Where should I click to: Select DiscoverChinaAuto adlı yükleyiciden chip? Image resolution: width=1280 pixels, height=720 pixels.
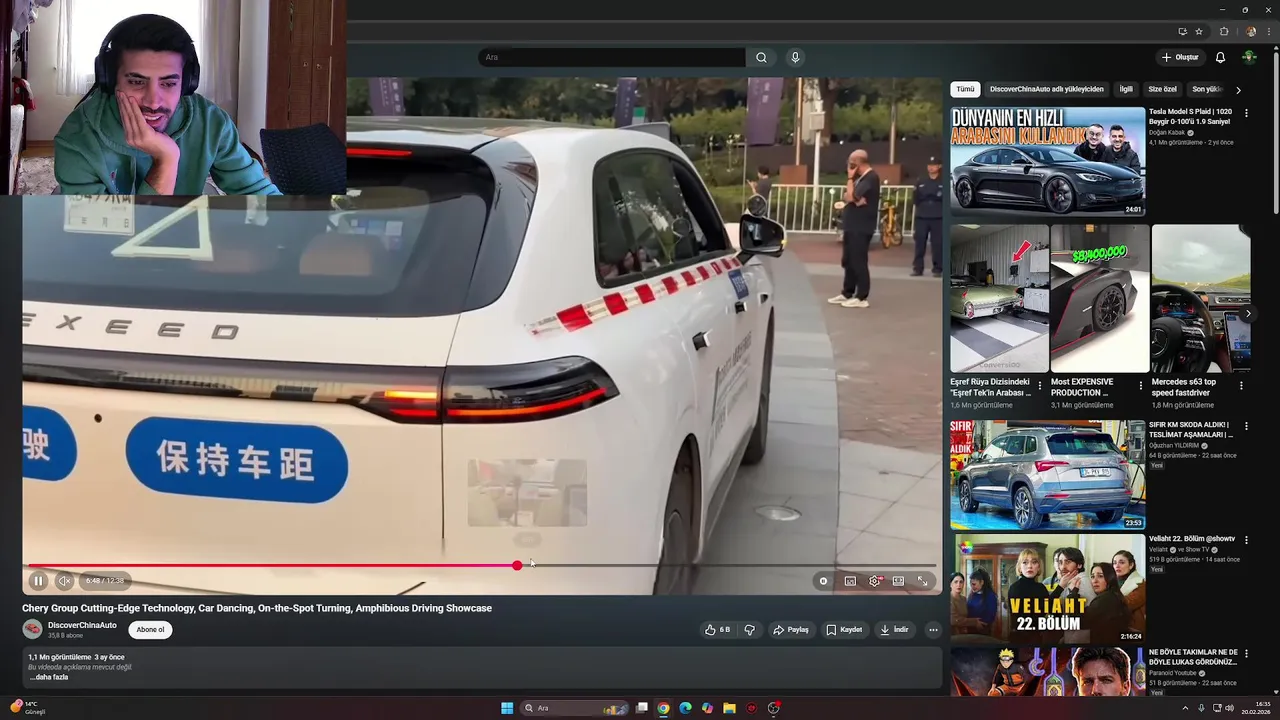click(1047, 89)
